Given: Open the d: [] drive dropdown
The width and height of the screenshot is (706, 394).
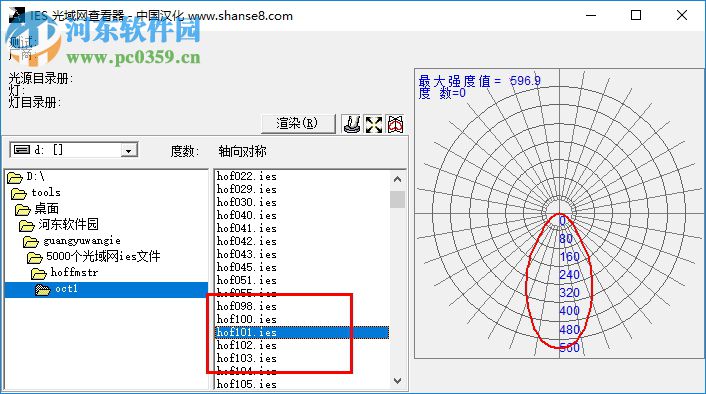Looking at the screenshot, I should pos(128,150).
